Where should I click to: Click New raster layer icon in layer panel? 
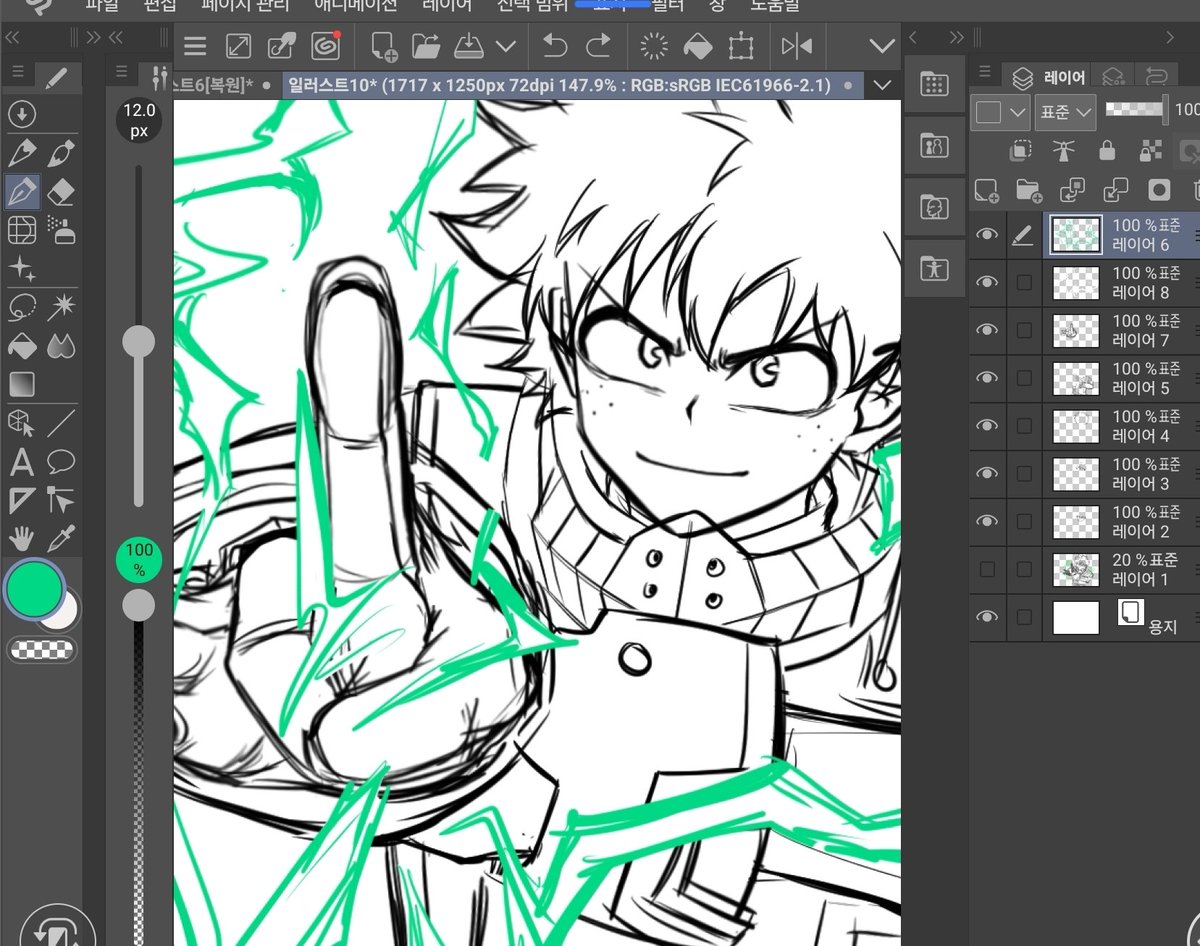(987, 189)
